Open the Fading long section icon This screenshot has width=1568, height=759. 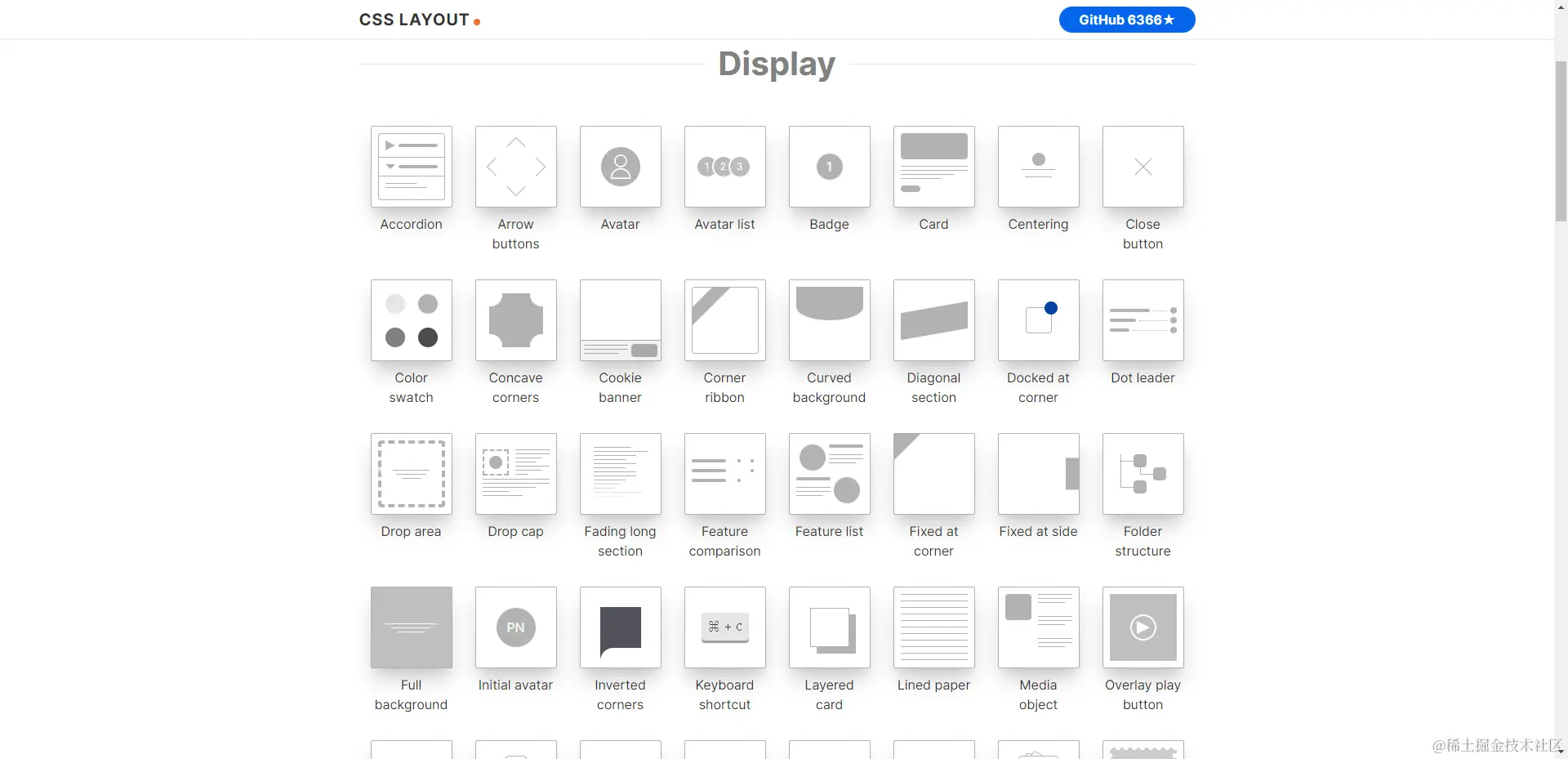621,474
